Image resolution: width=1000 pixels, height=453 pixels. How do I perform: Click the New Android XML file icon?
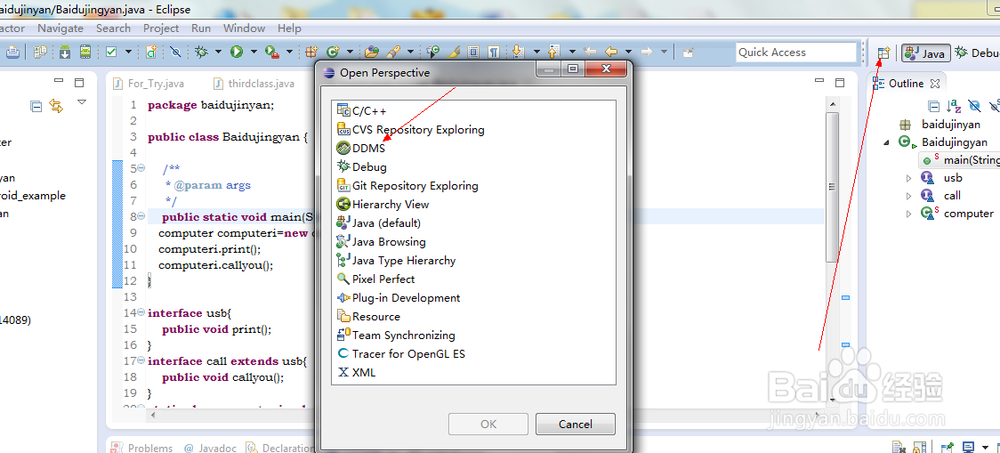pyautogui.click(x=151, y=52)
